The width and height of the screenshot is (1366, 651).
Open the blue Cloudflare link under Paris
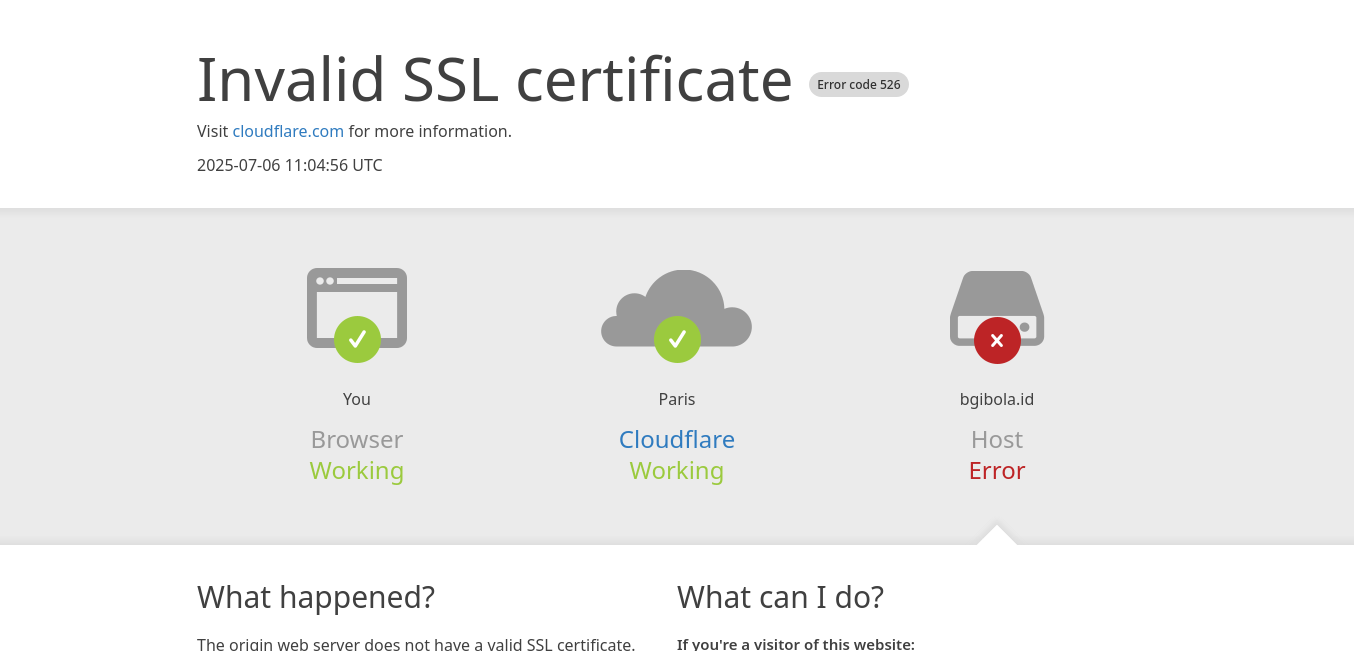(x=677, y=440)
